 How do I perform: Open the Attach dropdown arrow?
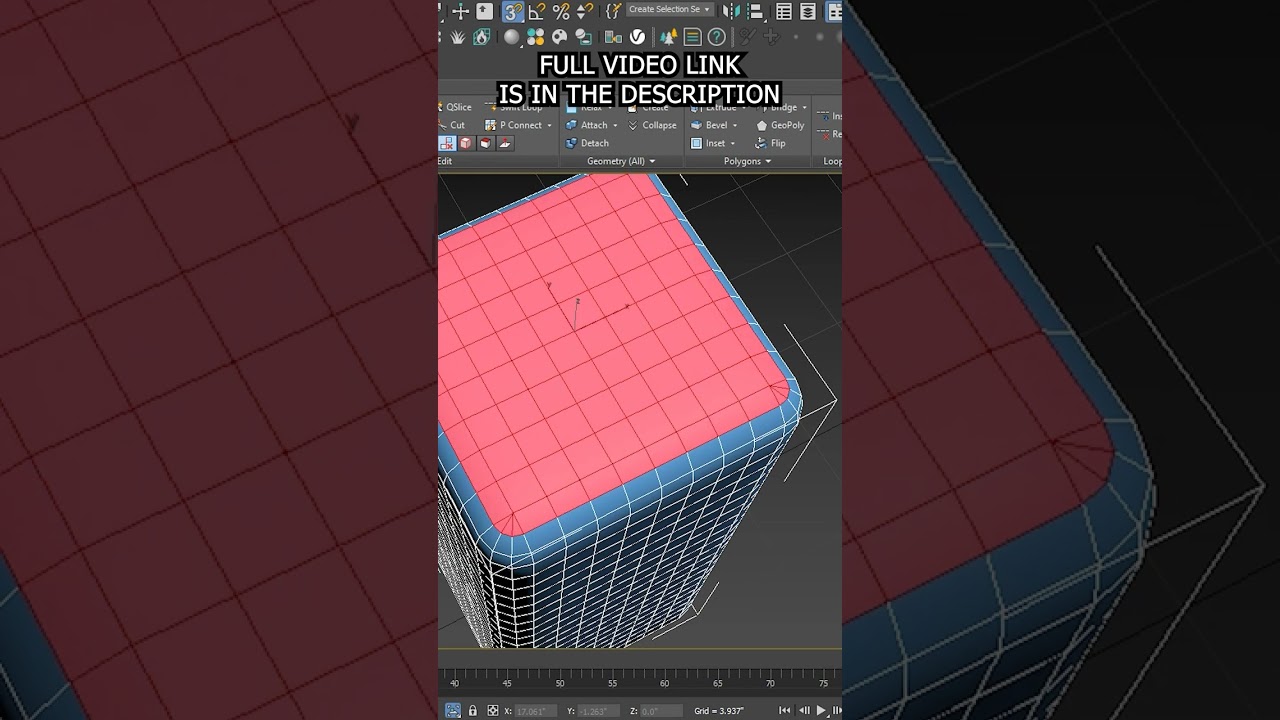(615, 126)
